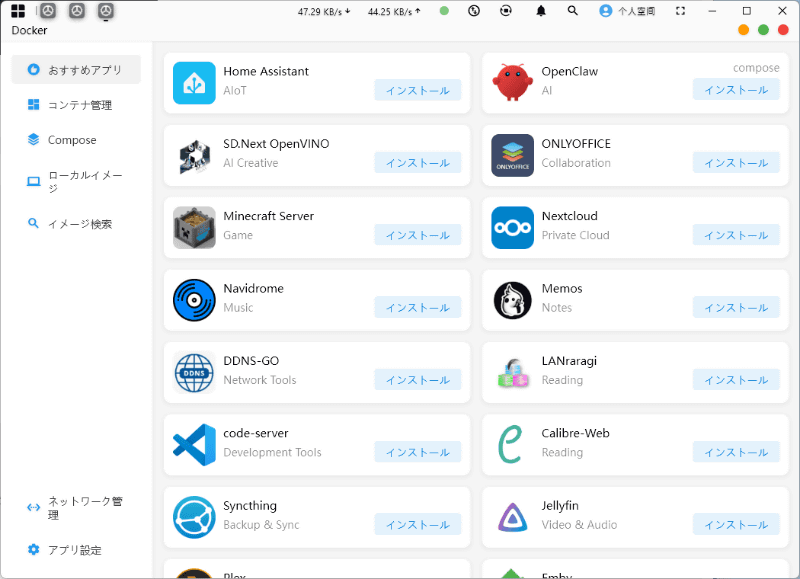Click the Home Assistant title text

(266, 71)
